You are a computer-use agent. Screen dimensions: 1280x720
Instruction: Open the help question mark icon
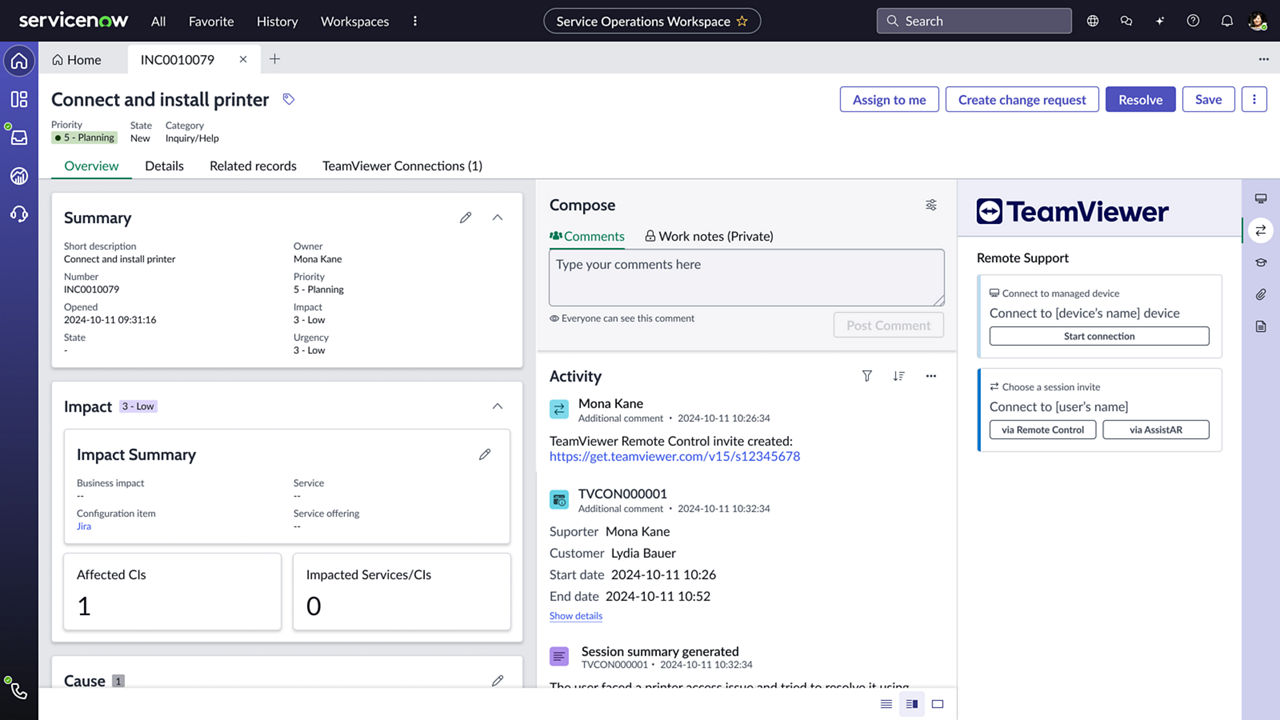coord(1193,21)
